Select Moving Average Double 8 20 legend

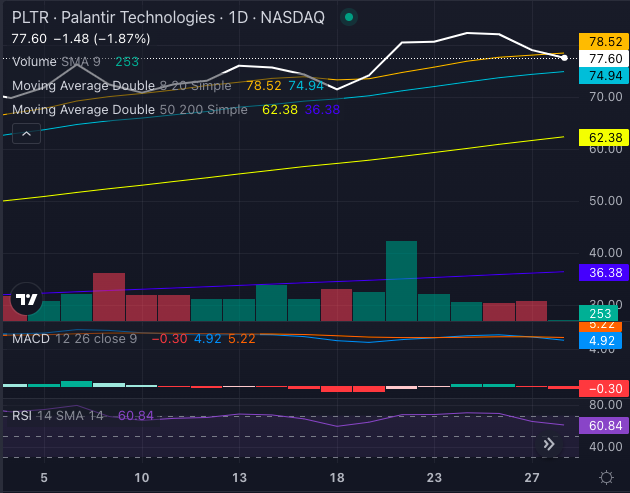coord(121,86)
